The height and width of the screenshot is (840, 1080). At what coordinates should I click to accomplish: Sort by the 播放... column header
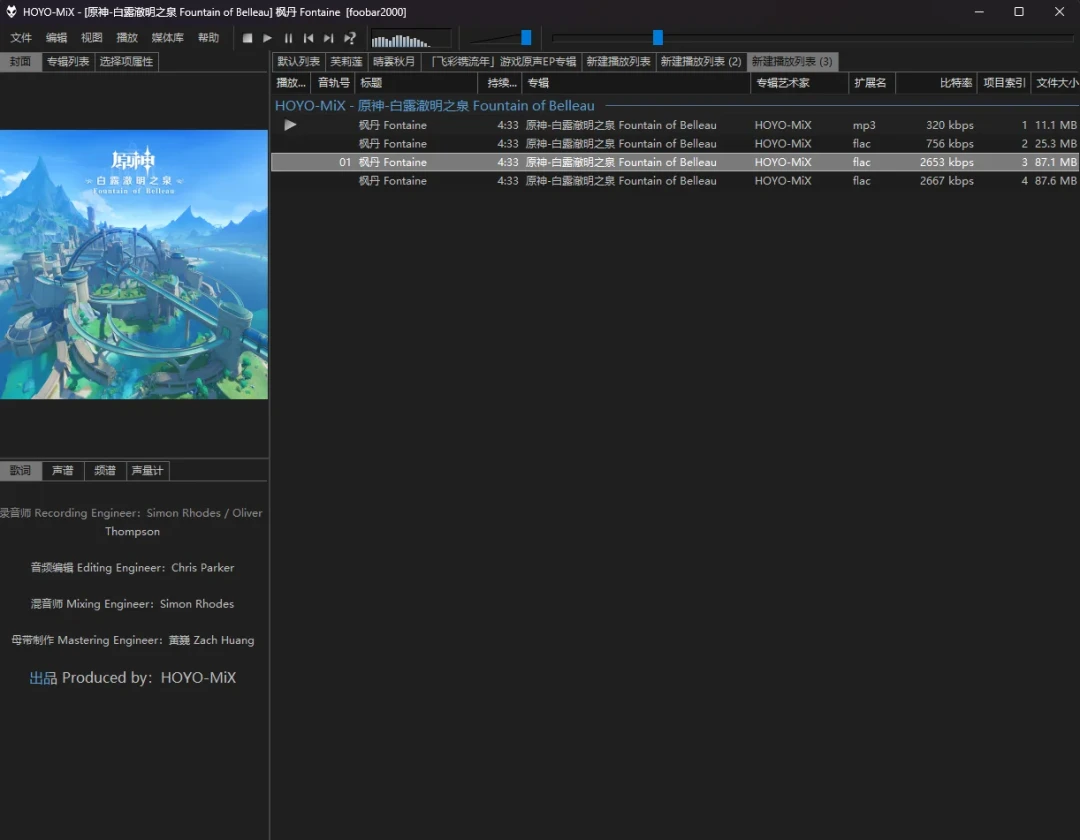pyautogui.click(x=291, y=83)
